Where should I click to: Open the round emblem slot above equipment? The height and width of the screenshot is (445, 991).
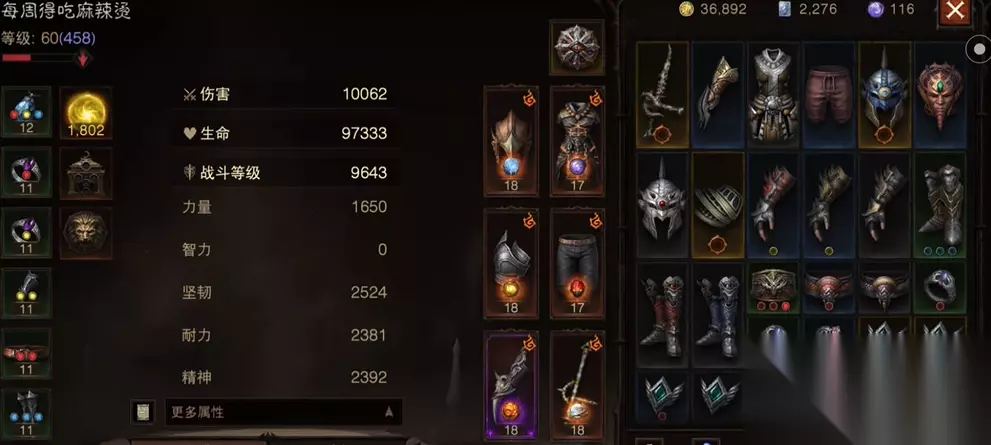[x=577, y=47]
